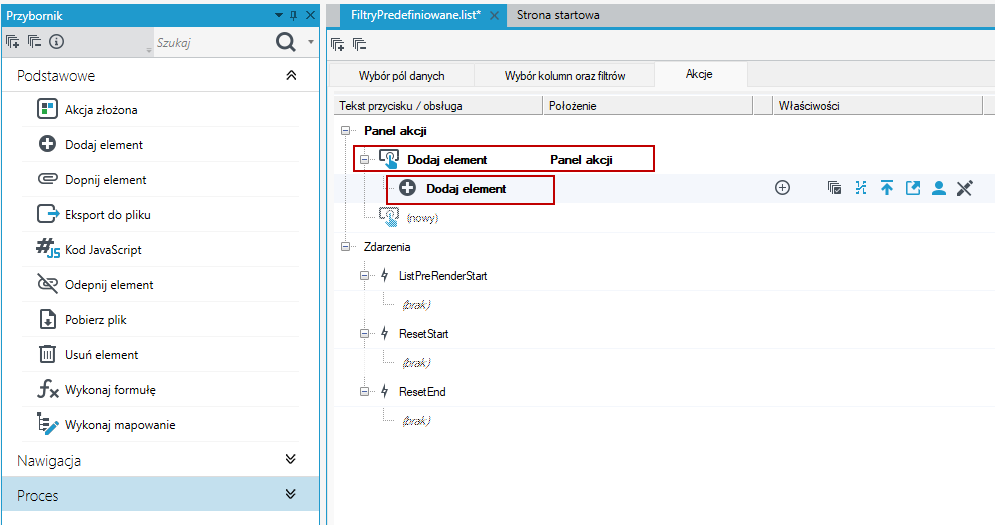Collapse the ResetStart event node
The width and height of the screenshot is (995, 525).
pyautogui.click(x=364, y=333)
